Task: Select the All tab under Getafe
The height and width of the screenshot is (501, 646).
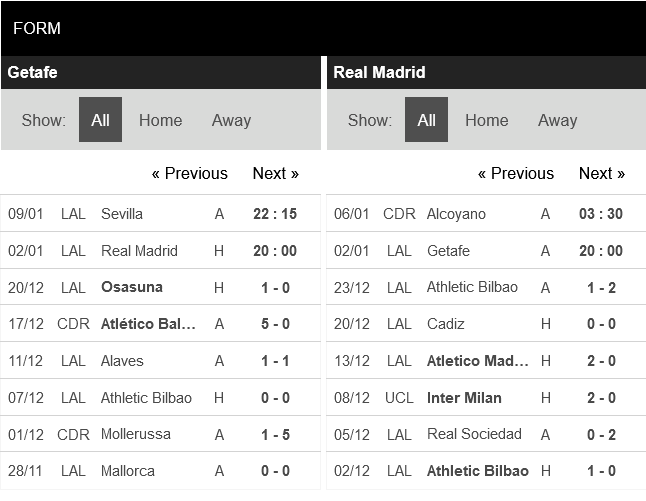Action: (100, 120)
